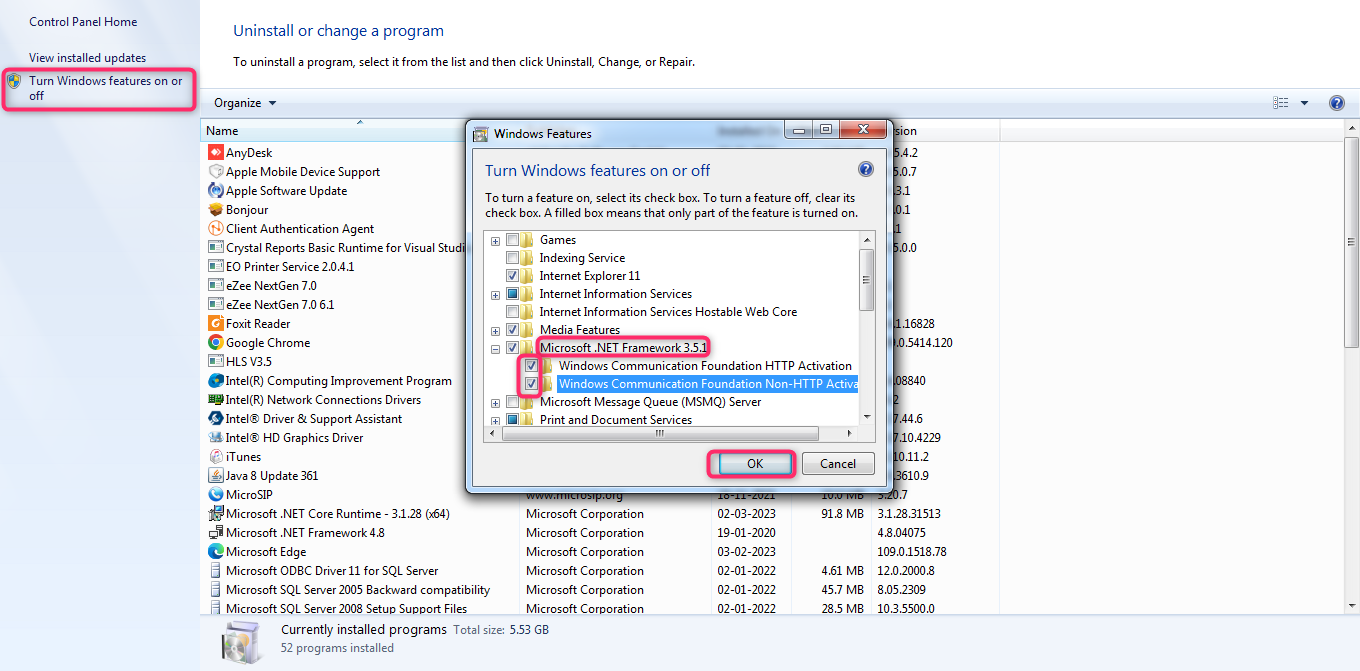Click the Intel Network Connections Drivers icon
This screenshot has width=1360, height=671.
215,400
